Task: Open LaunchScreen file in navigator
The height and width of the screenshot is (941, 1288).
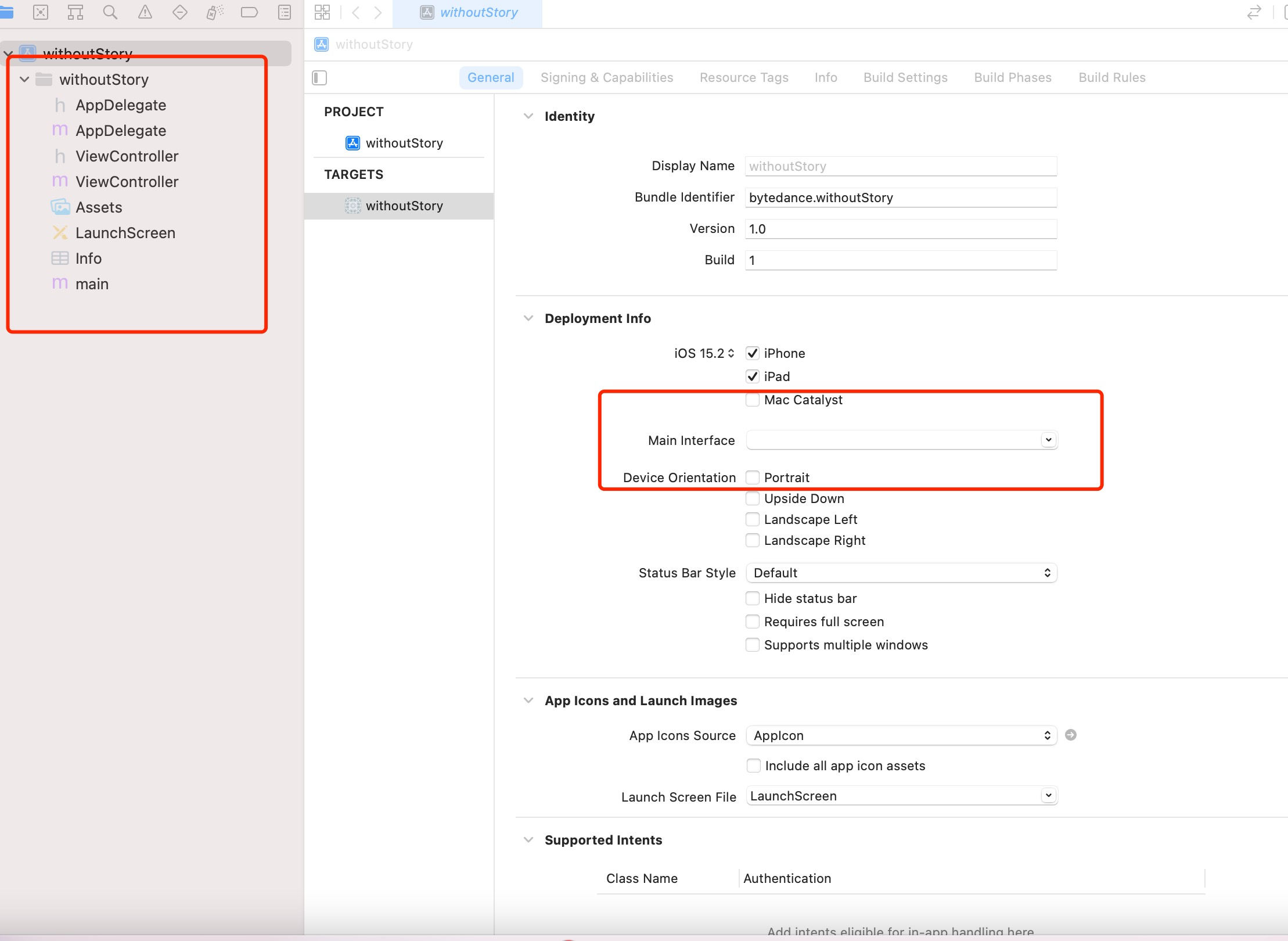Action: [x=125, y=233]
